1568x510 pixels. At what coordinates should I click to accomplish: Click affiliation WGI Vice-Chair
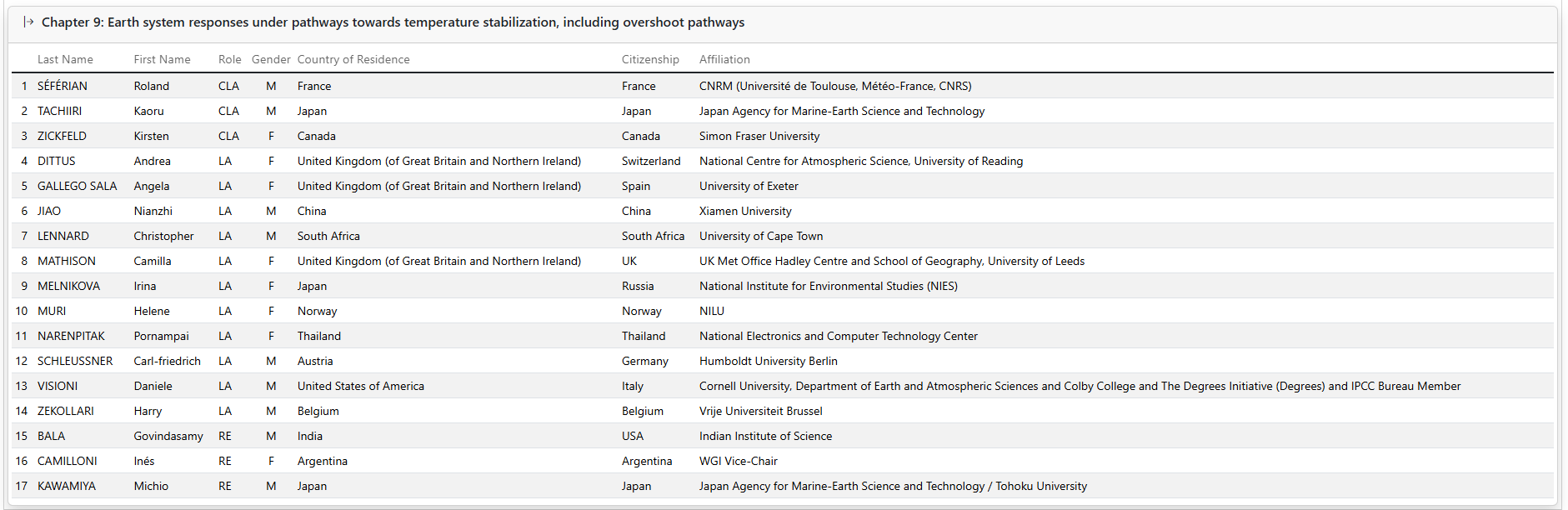(739, 461)
